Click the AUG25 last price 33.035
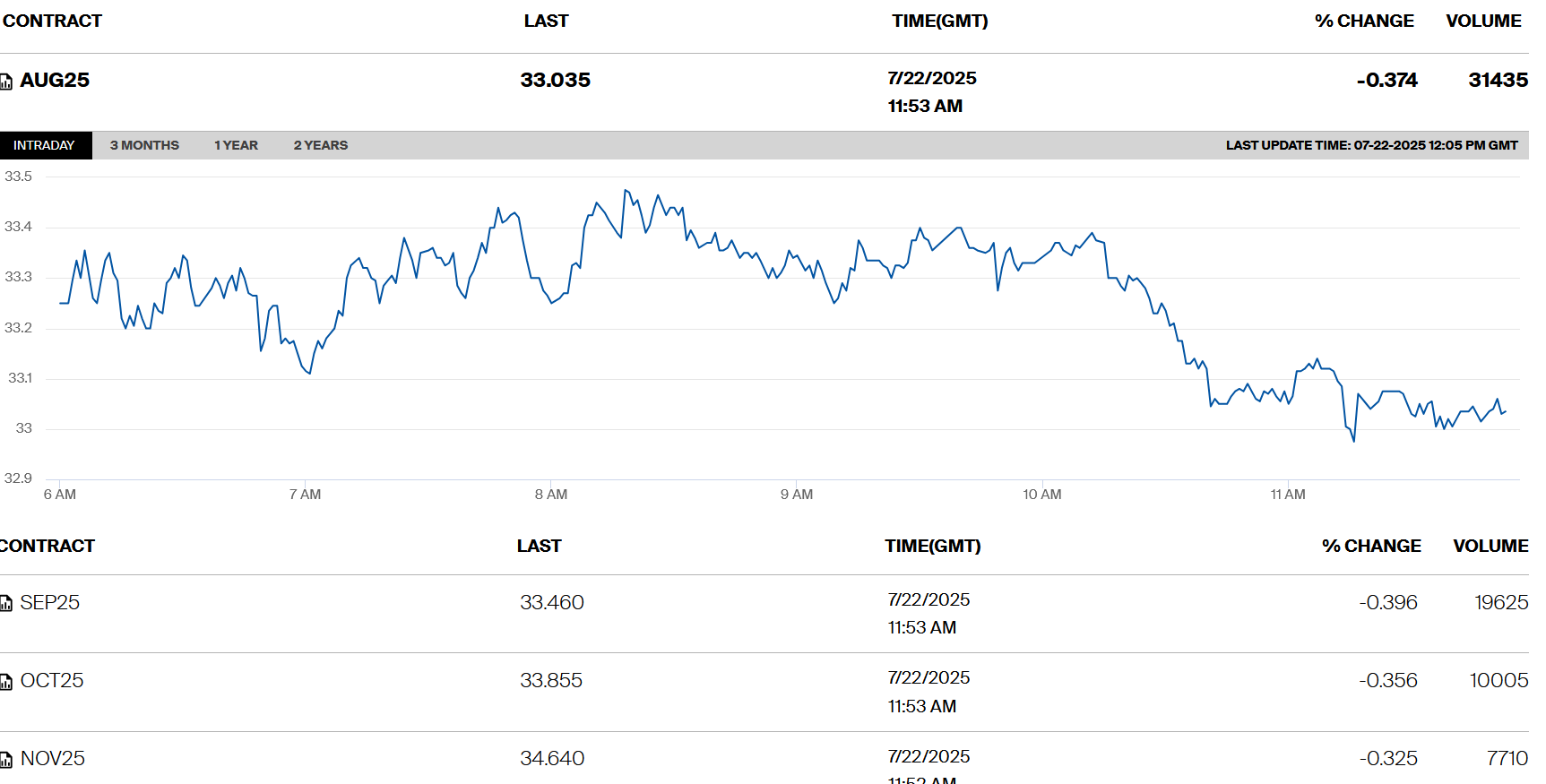 click(x=555, y=81)
